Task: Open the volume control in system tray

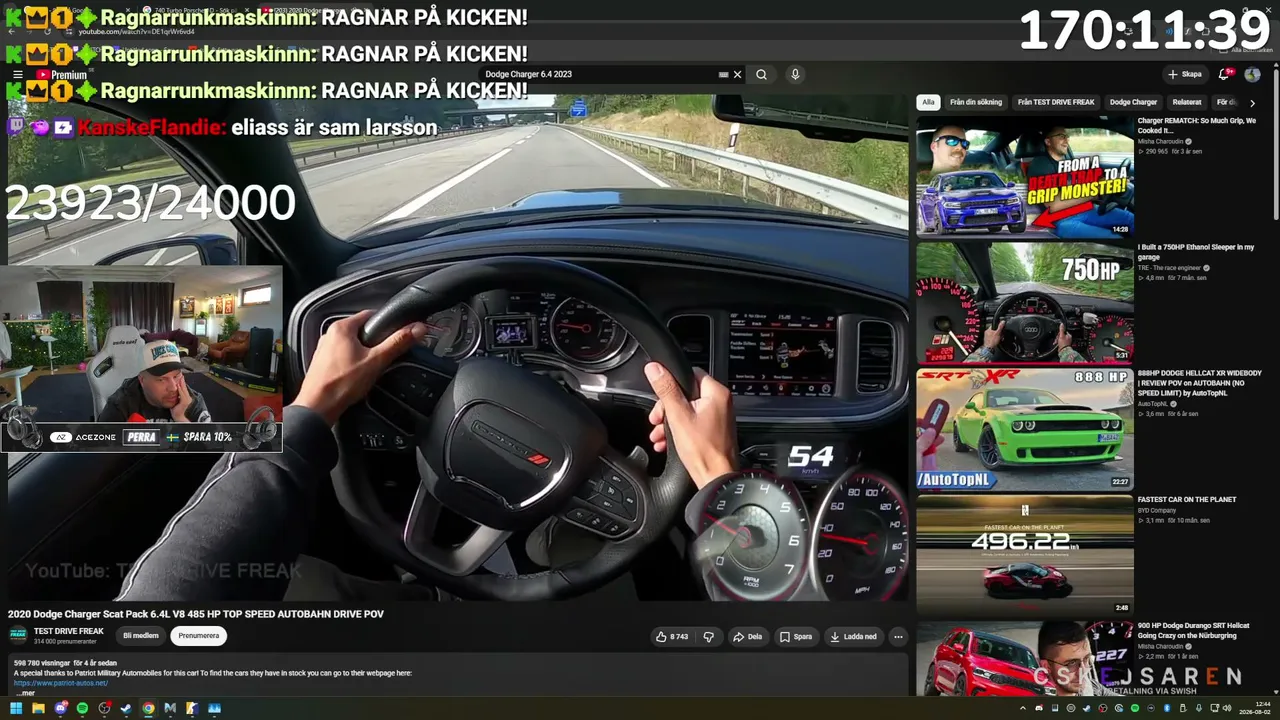Action: (1229, 708)
